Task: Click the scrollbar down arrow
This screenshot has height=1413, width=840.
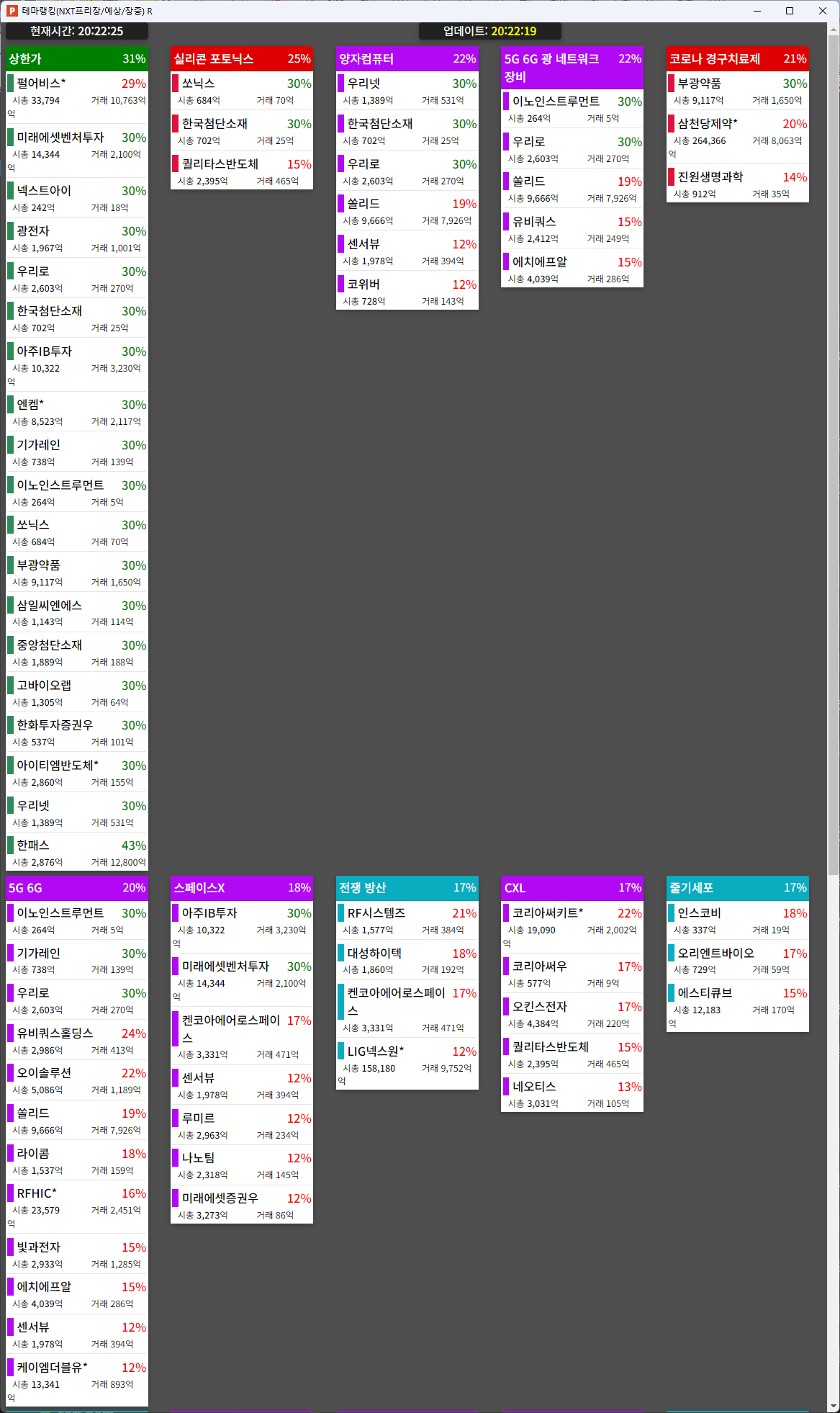Action: pyautogui.click(x=834, y=1406)
